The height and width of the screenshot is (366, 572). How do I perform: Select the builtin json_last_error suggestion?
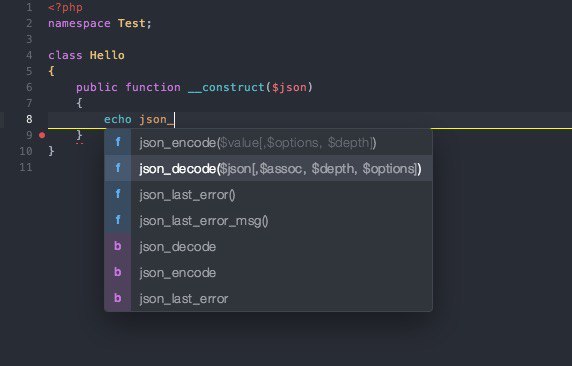(x=268, y=298)
